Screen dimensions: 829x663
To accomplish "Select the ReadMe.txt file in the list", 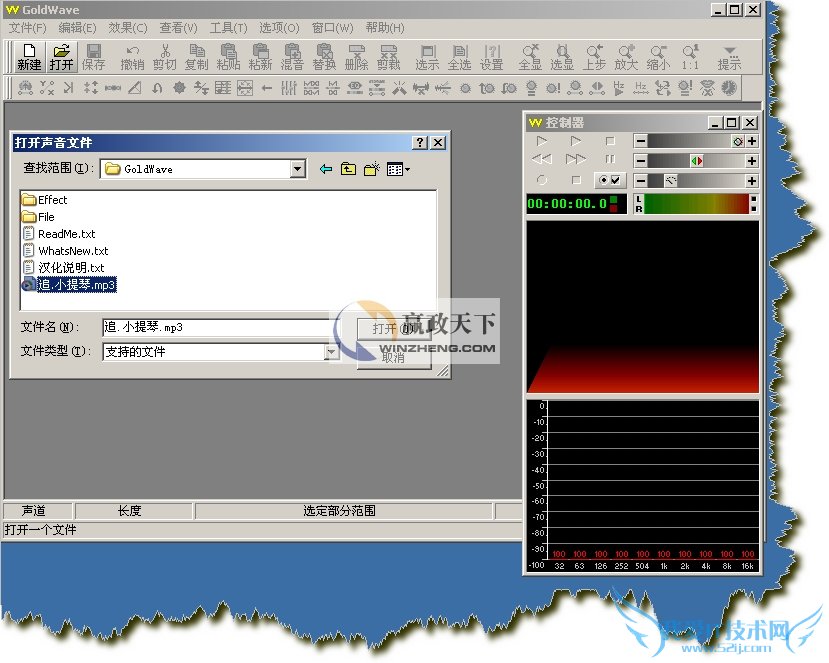I will 66,234.
